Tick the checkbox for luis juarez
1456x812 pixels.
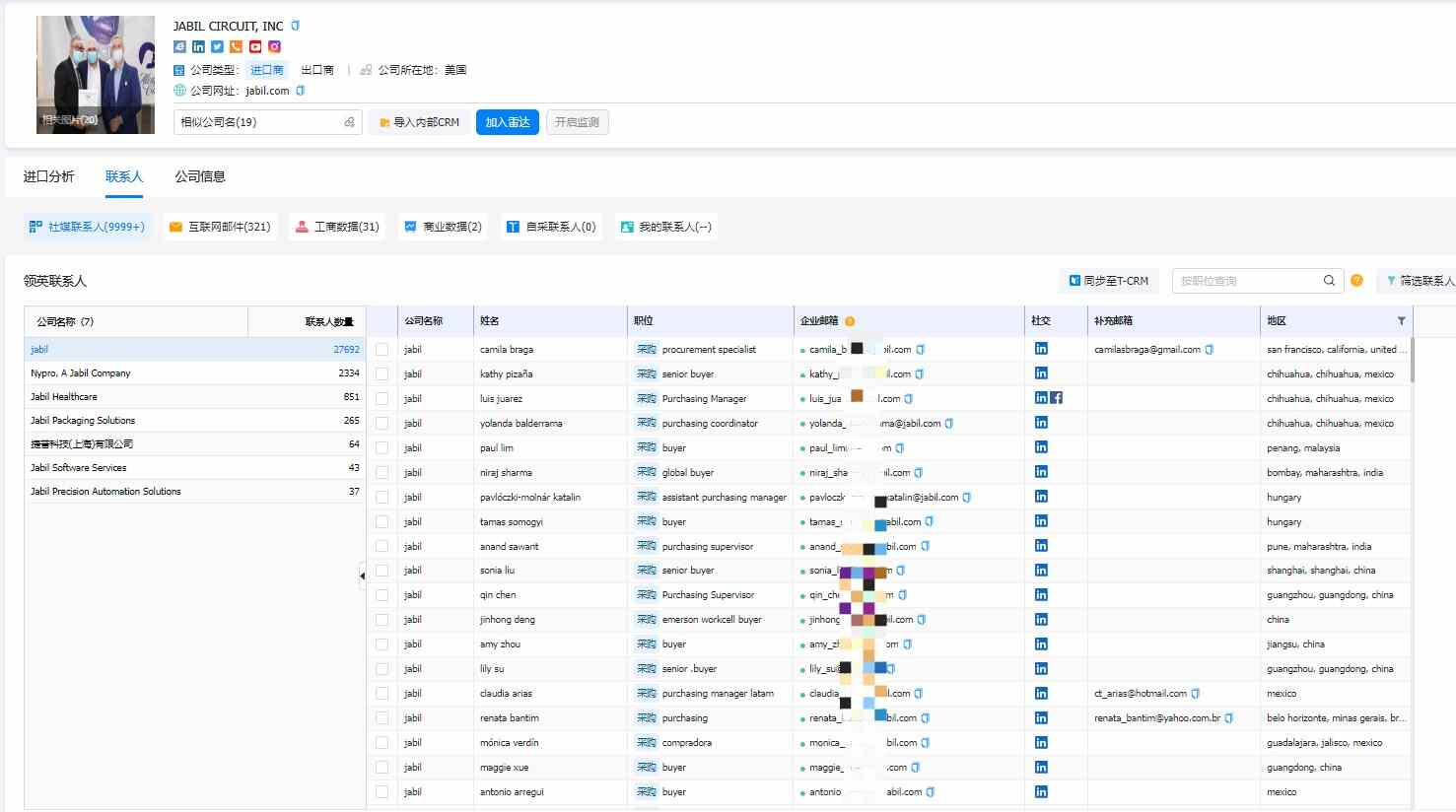381,398
